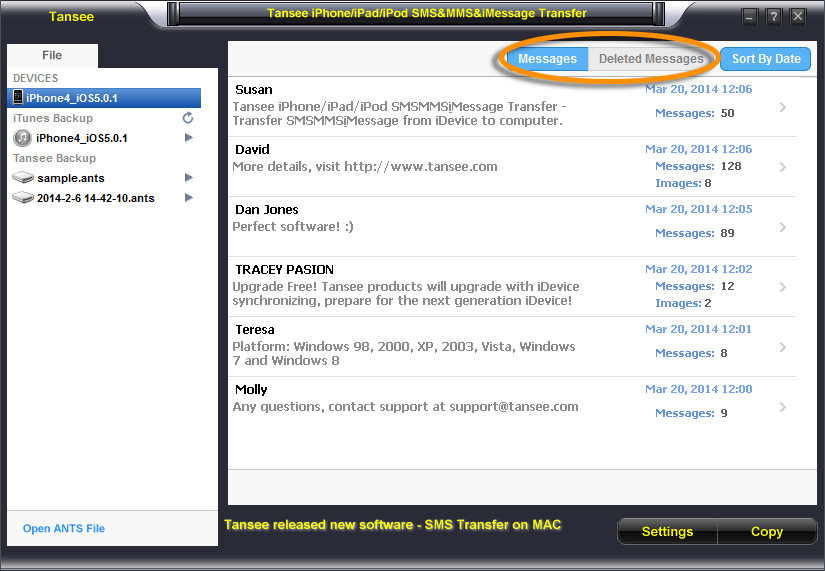The width and height of the screenshot is (825, 571).
Task: Click the Open ANTS File link
Action: (64, 528)
